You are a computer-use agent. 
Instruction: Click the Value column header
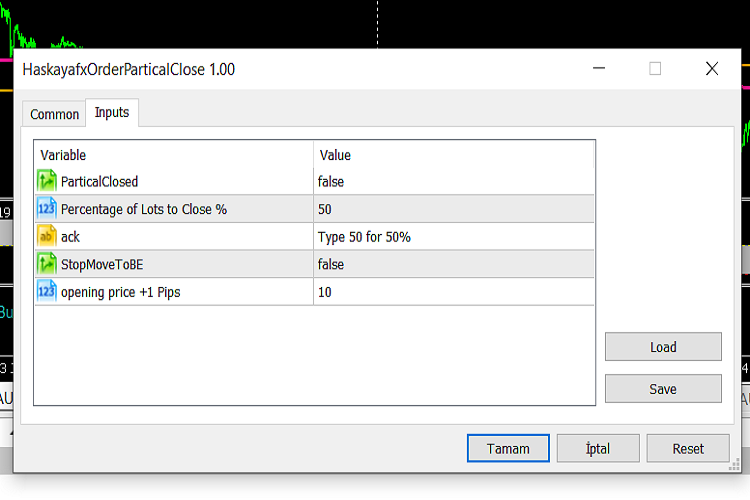tap(453, 155)
